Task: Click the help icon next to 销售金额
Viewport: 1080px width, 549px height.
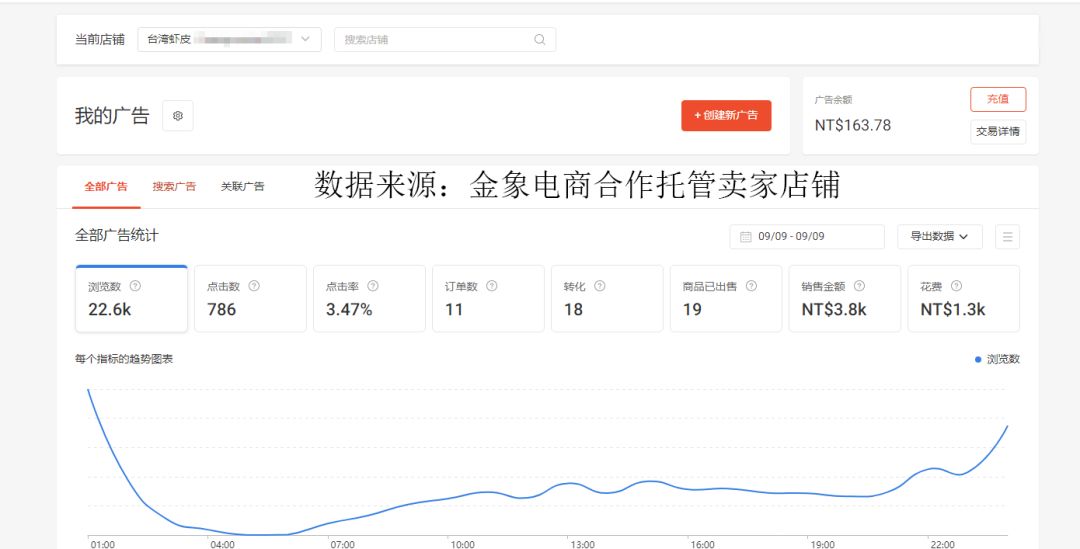Action: (859, 286)
